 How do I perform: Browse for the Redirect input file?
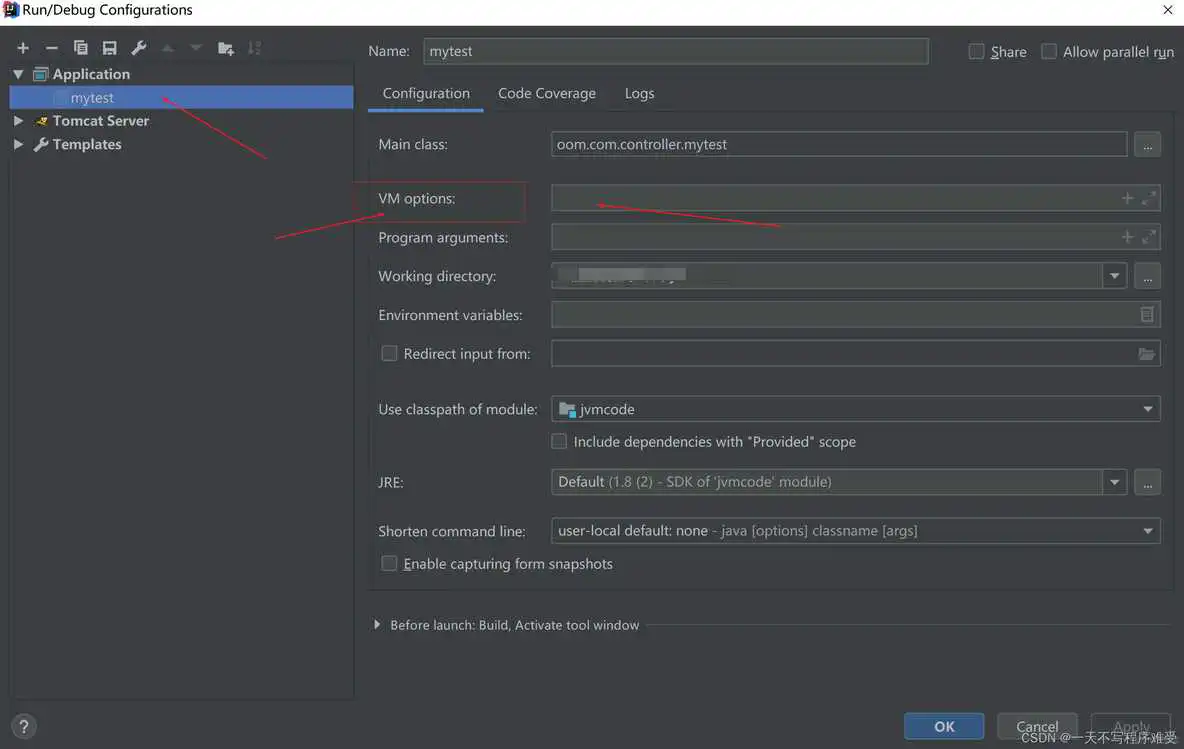tap(1146, 354)
